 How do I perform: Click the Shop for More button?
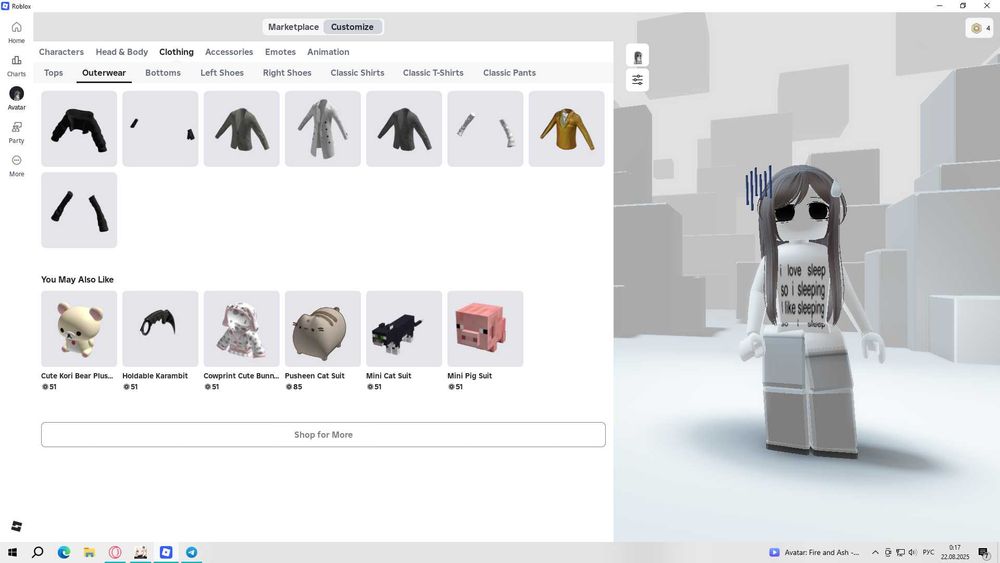click(x=323, y=434)
